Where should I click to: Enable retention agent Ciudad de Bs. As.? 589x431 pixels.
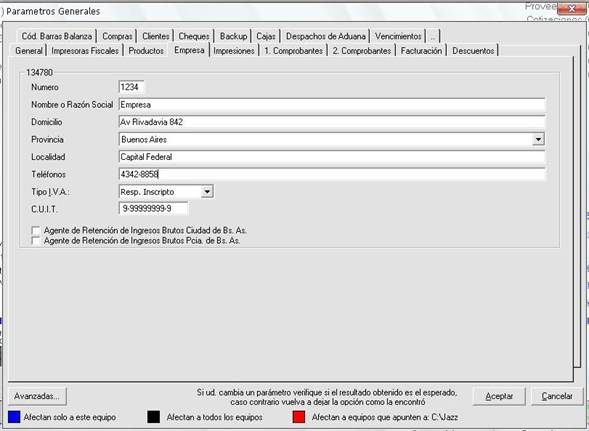[x=36, y=230]
